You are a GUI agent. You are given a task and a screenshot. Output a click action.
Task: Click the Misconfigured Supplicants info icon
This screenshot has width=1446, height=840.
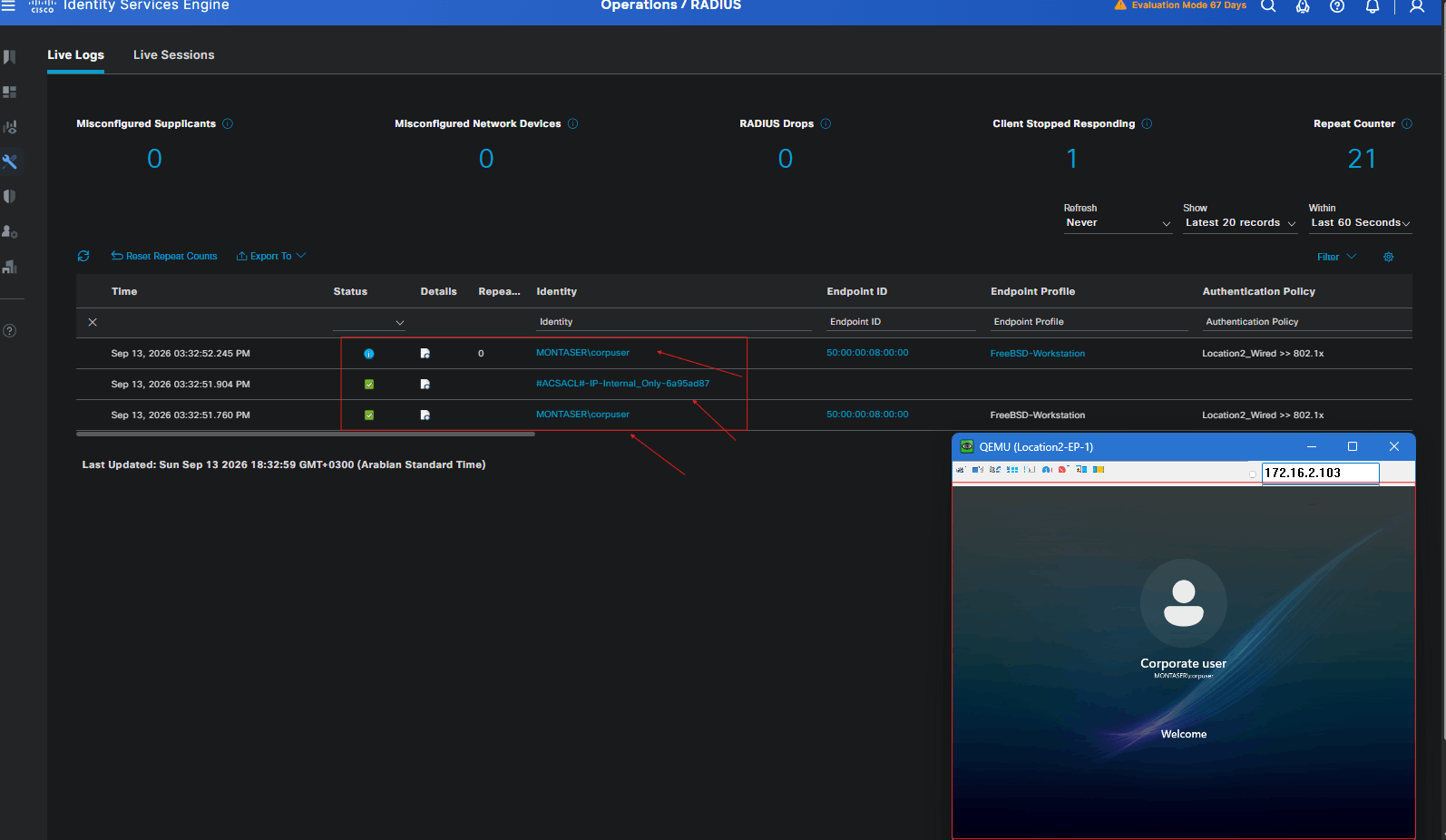click(x=228, y=123)
